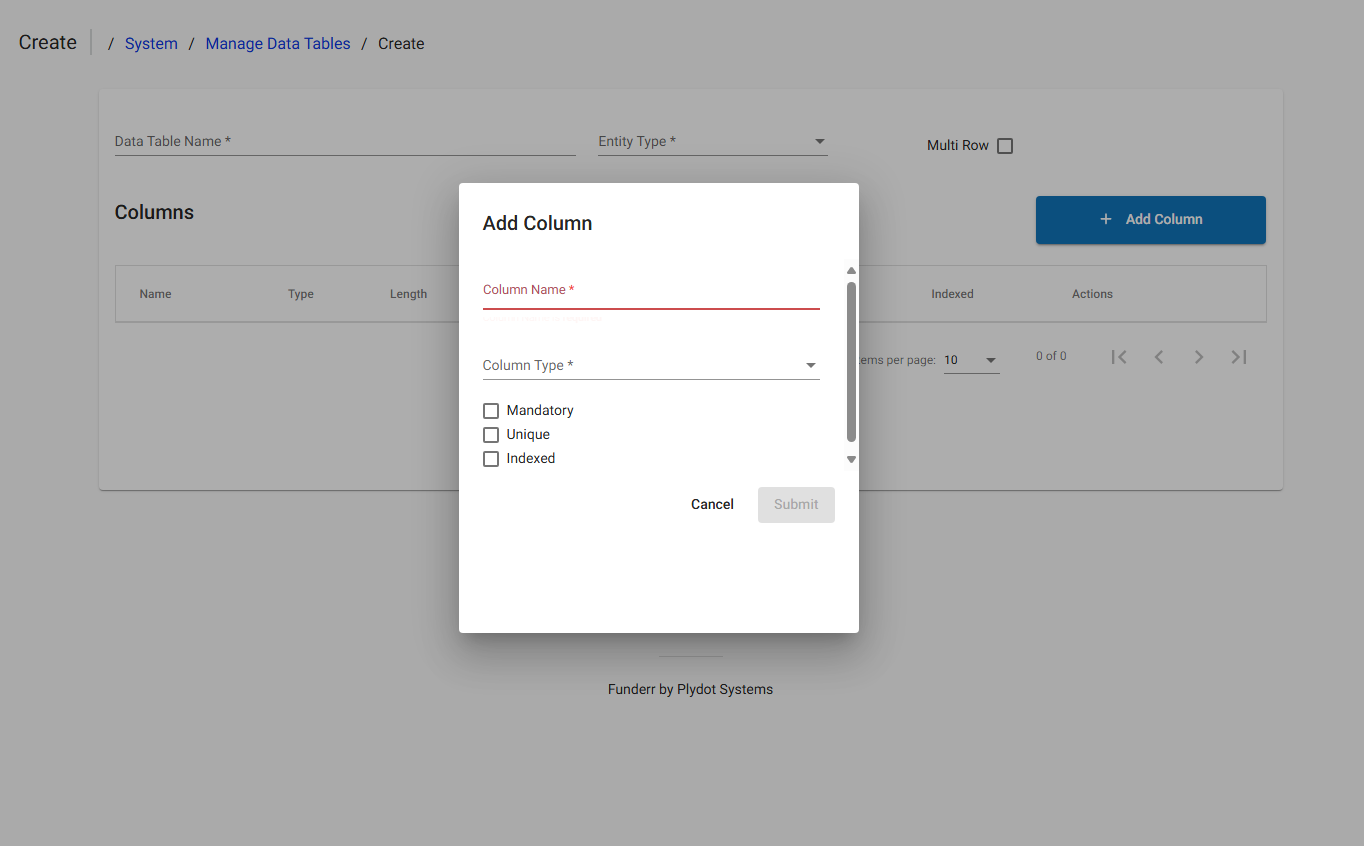Click the plus icon on Add Column button
Screen dimensions: 1364x846
(x=1104, y=219)
